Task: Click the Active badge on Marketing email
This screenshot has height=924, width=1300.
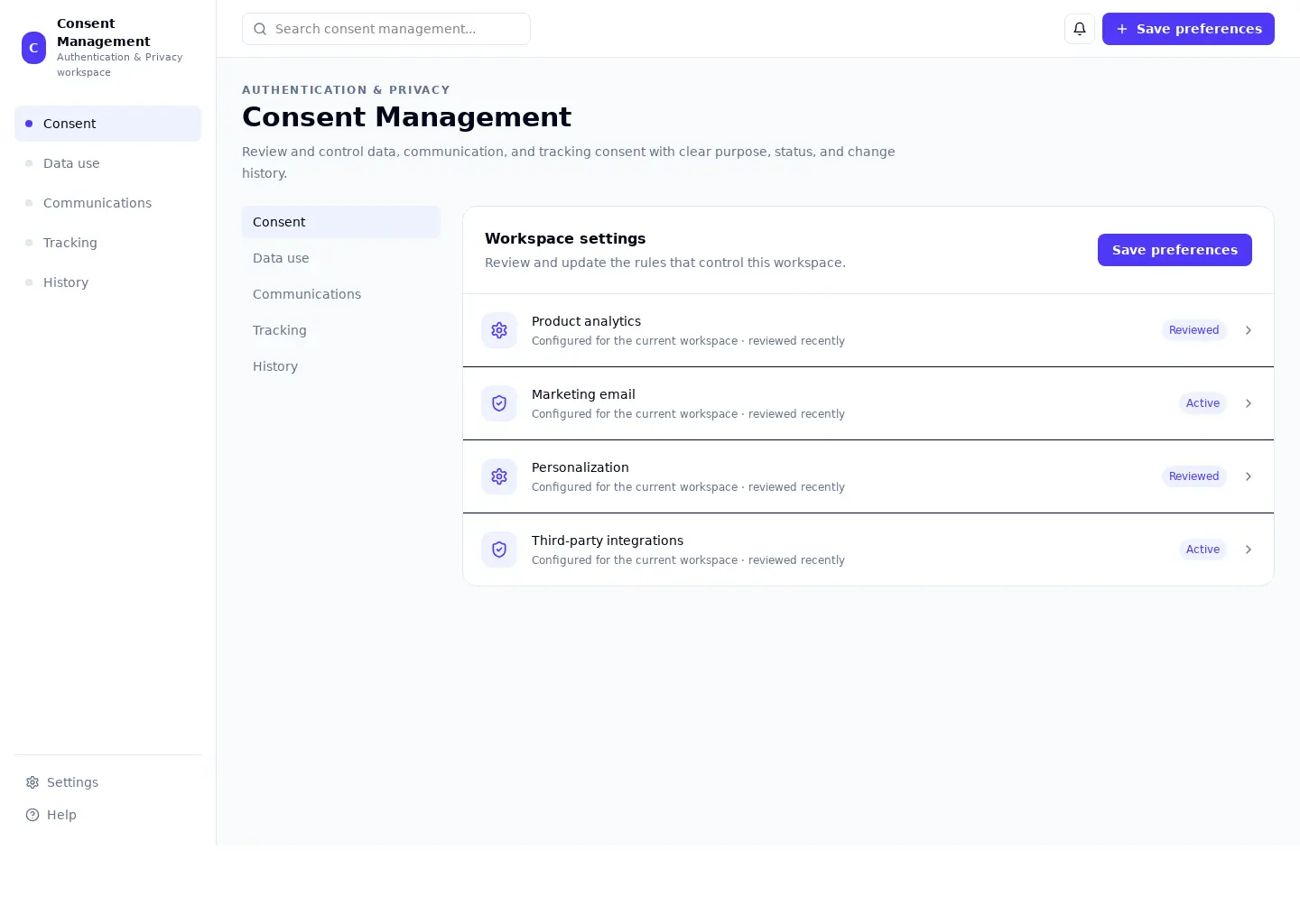Action: 1202,403
